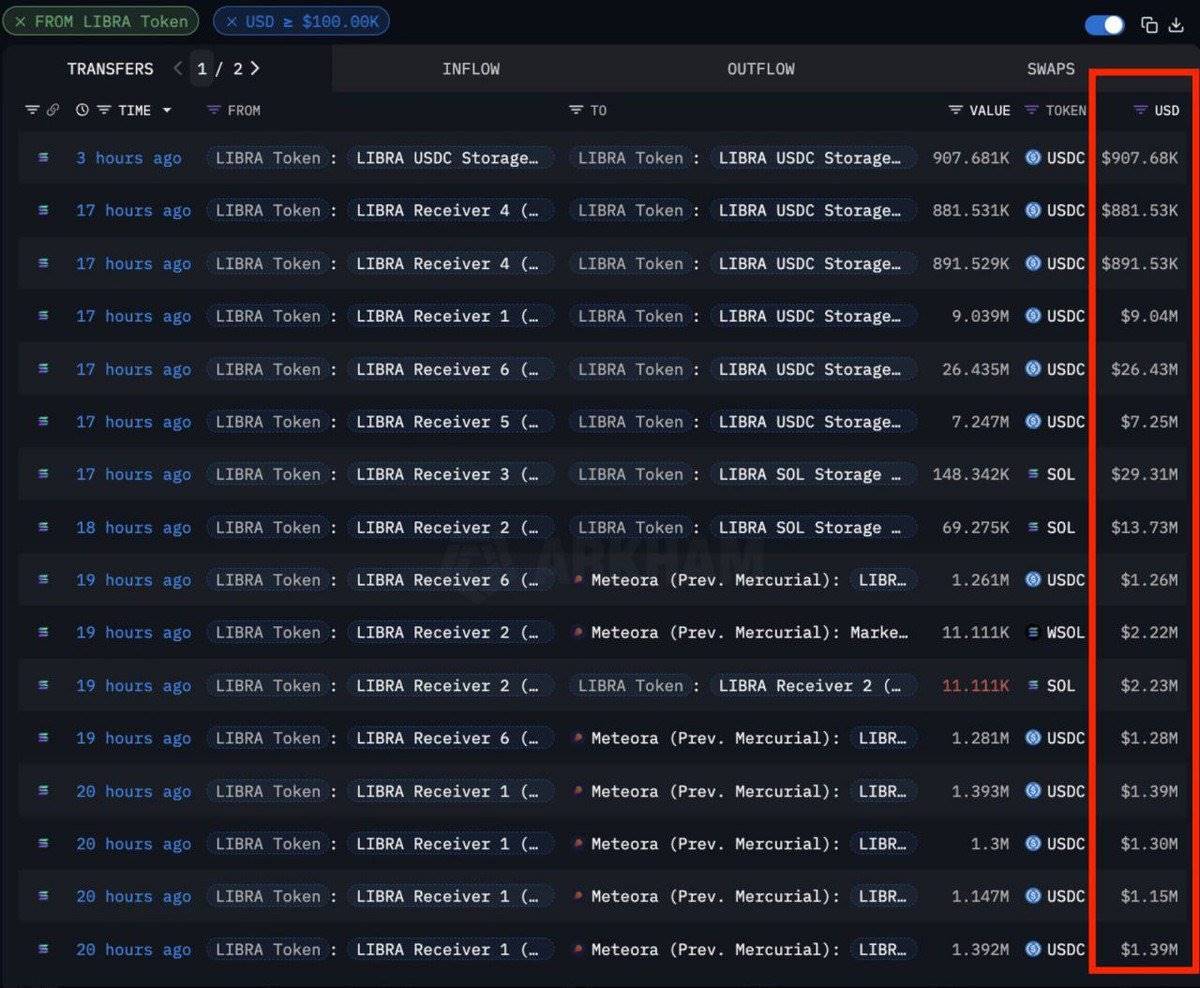Image resolution: width=1200 pixels, height=988 pixels.
Task: Open the FROM column filter icon
Action: coord(213,110)
